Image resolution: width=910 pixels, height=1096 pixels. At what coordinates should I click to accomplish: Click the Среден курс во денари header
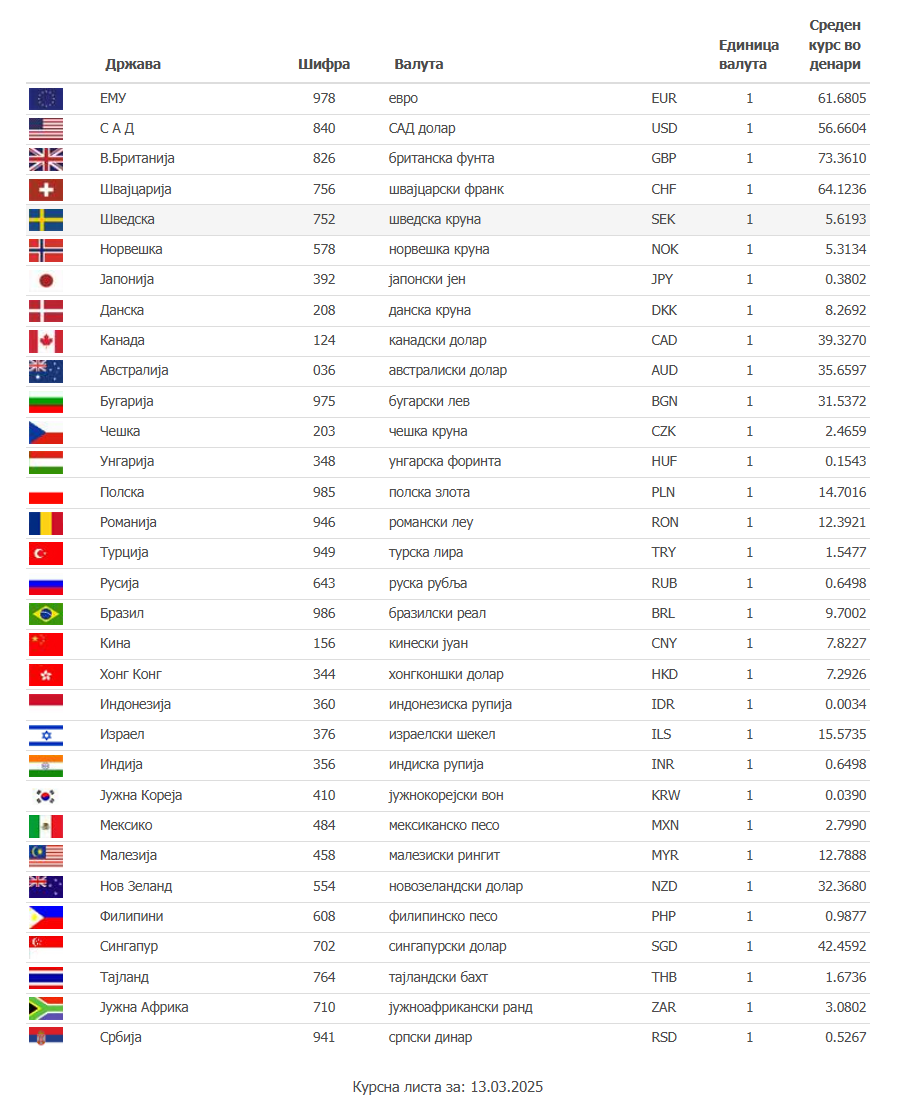coord(834,45)
